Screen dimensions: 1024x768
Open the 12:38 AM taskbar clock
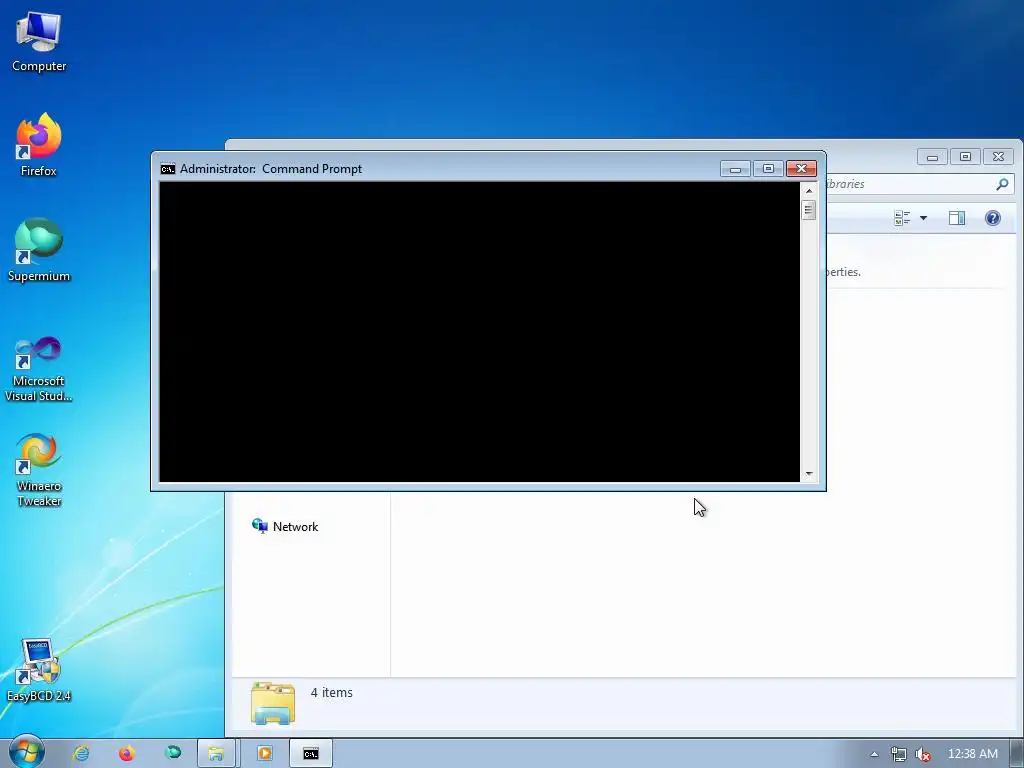(973, 754)
